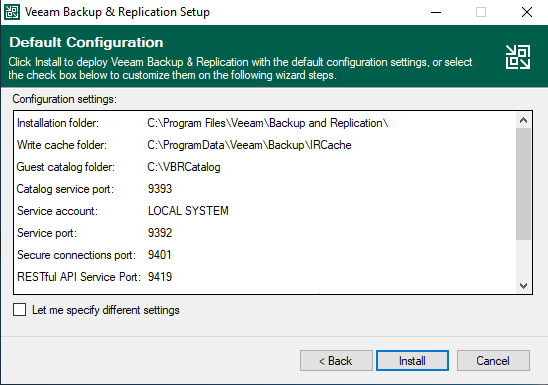Click the Catalog service port value 9393

click(x=160, y=189)
